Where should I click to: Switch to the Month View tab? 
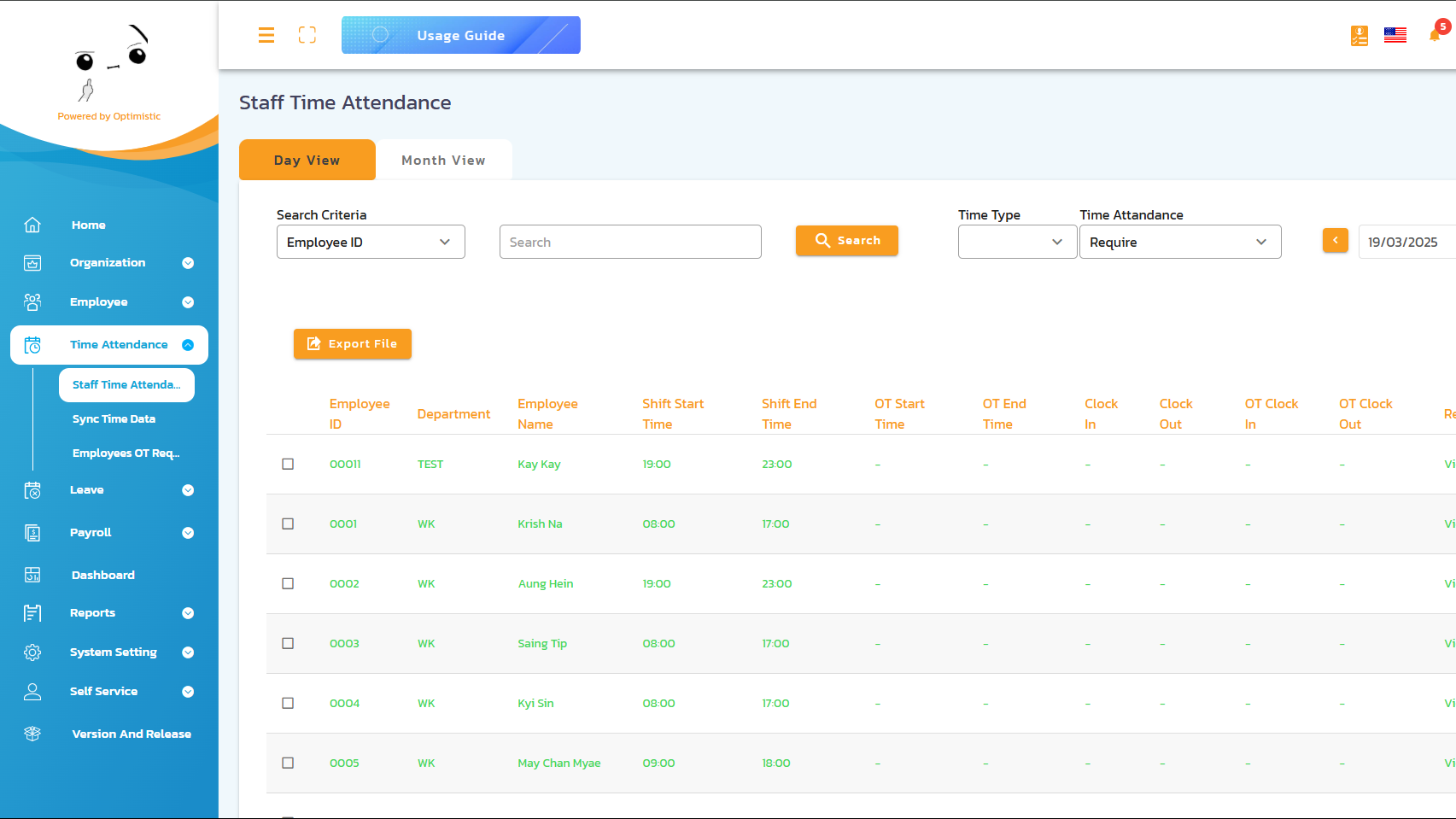443,161
